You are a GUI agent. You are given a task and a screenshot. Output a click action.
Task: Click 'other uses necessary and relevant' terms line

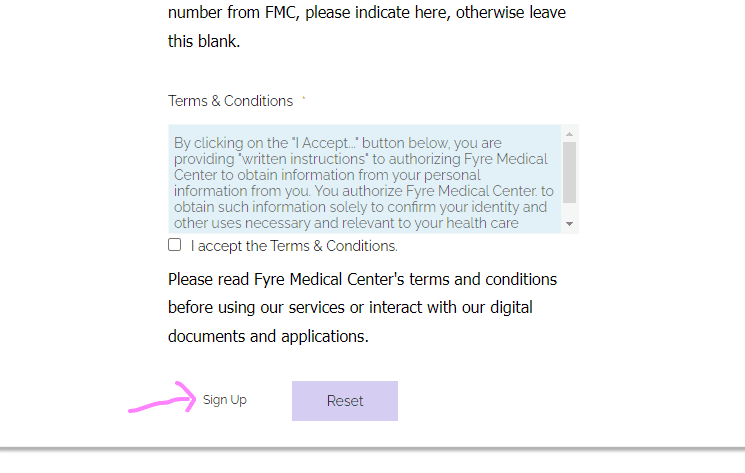tap(346, 223)
